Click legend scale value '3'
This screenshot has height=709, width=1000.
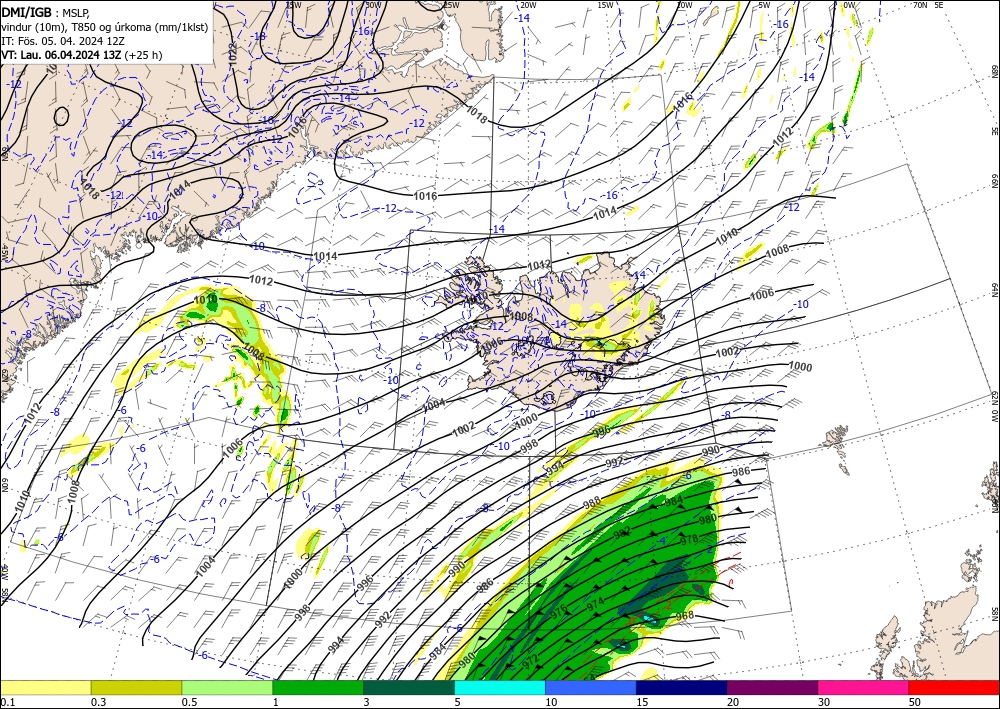[366, 702]
